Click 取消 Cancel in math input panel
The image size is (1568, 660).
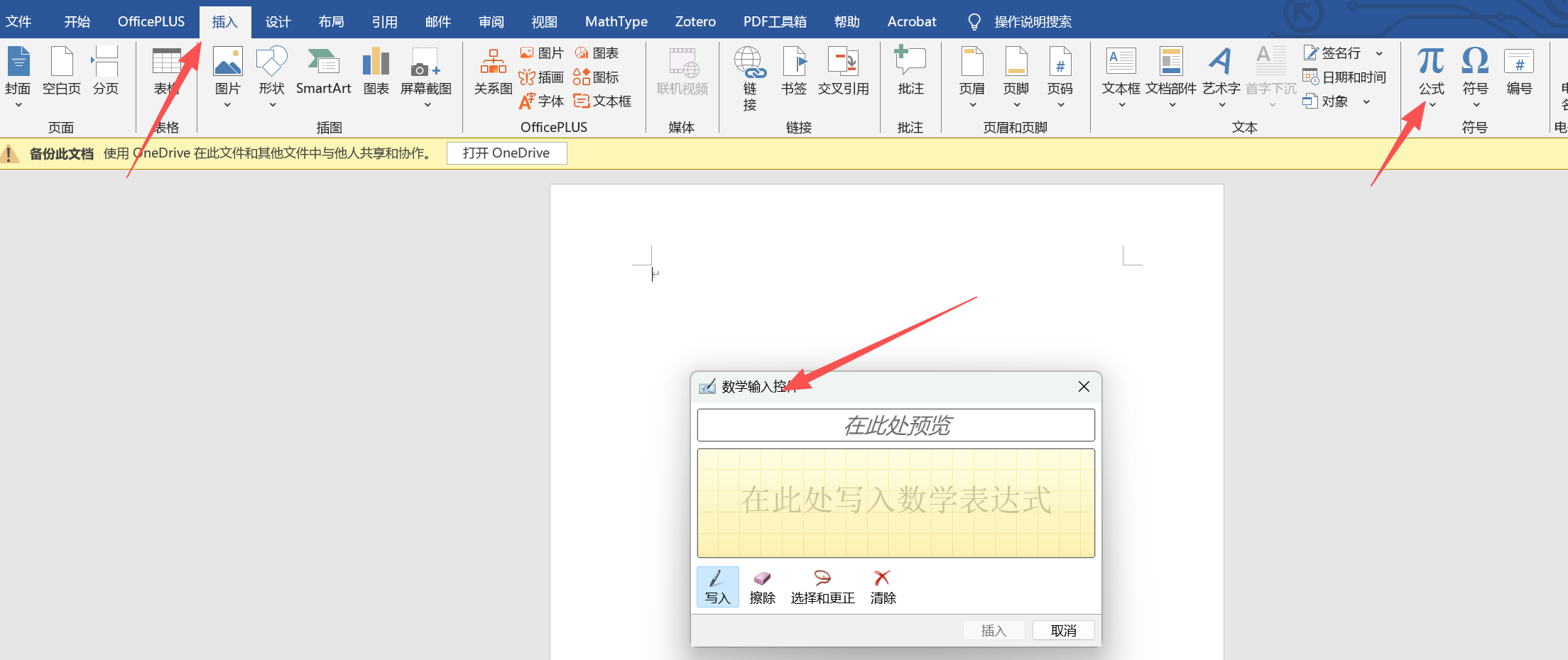tap(1063, 630)
